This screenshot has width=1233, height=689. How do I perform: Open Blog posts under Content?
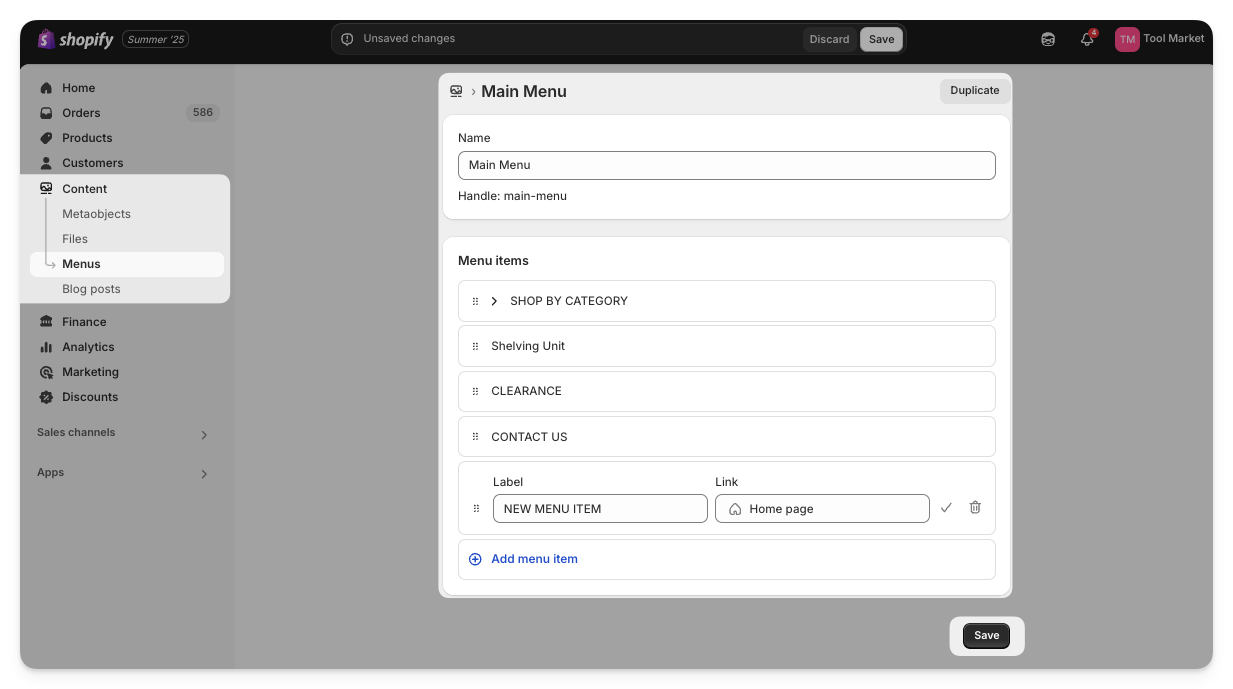[91, 289]
